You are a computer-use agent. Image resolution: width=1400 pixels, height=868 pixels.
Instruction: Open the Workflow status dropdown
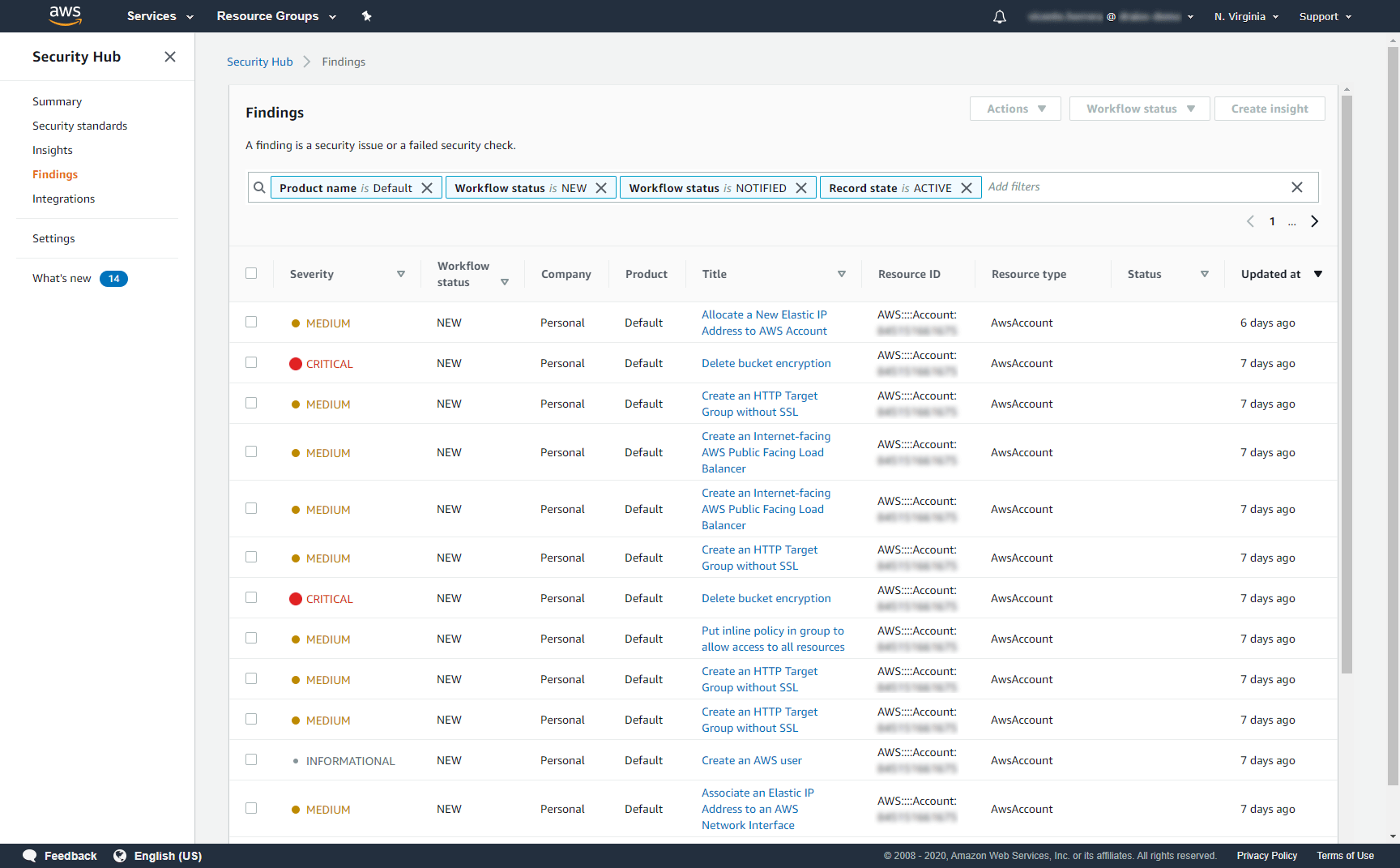click(x=1139, y=109)
